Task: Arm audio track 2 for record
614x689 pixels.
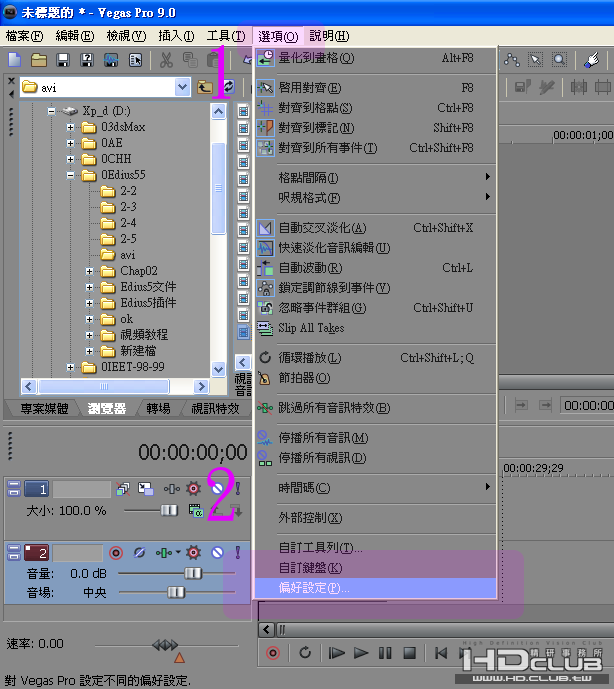Action: (x=116, y=552)
